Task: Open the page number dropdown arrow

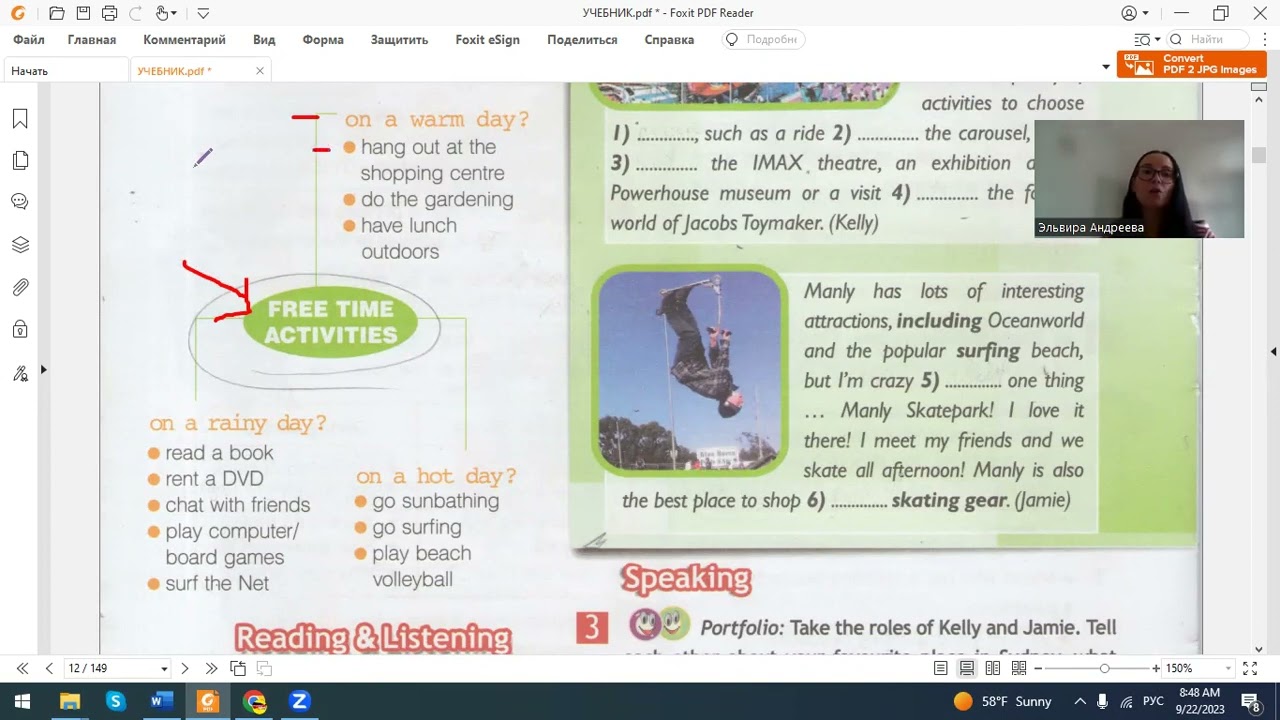Action: [x=164, y=669]
